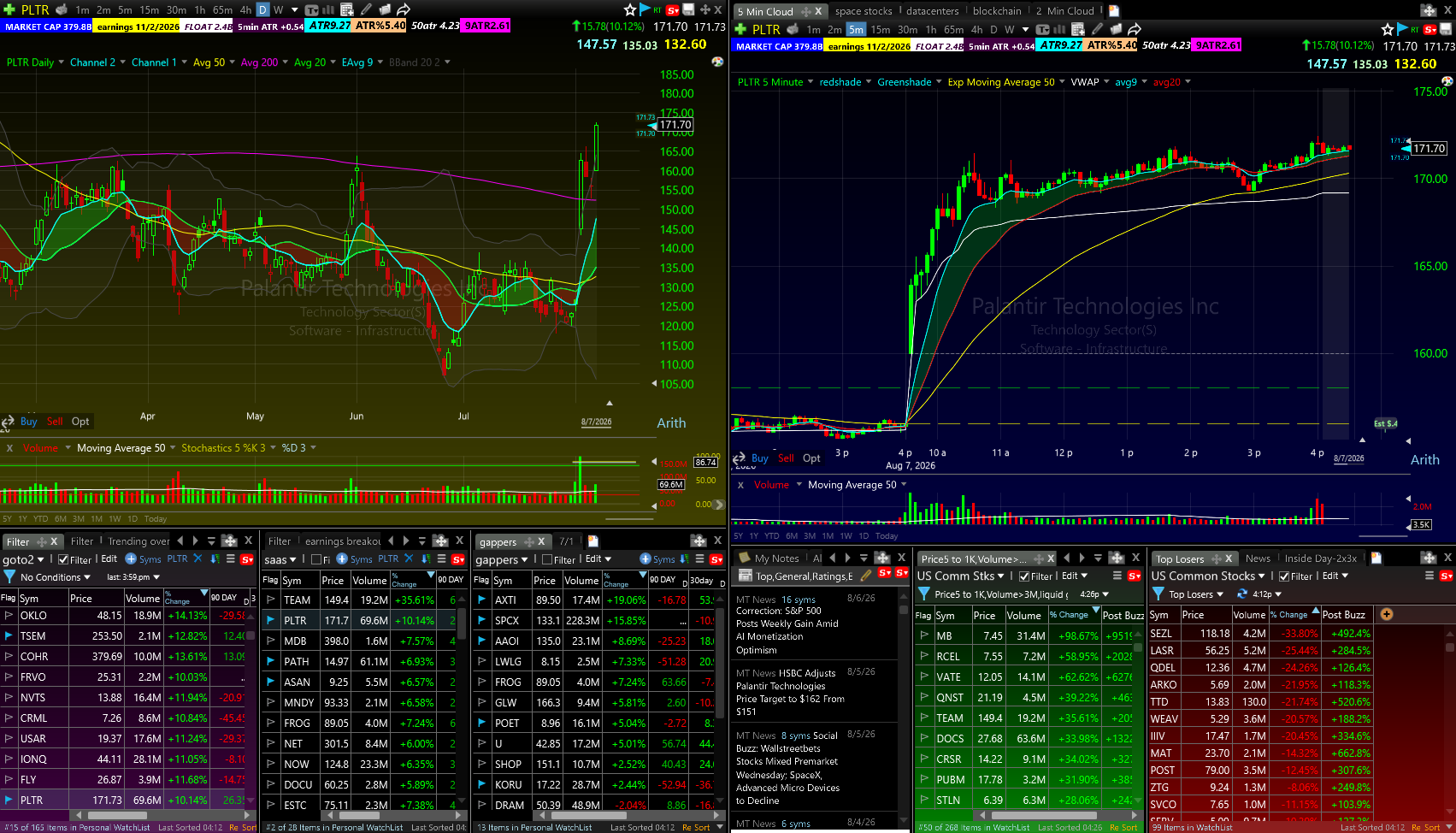Click the sort icon in the goto2 watchlist toolbar
The image size is (1456, 833).
tap(215, 558)
